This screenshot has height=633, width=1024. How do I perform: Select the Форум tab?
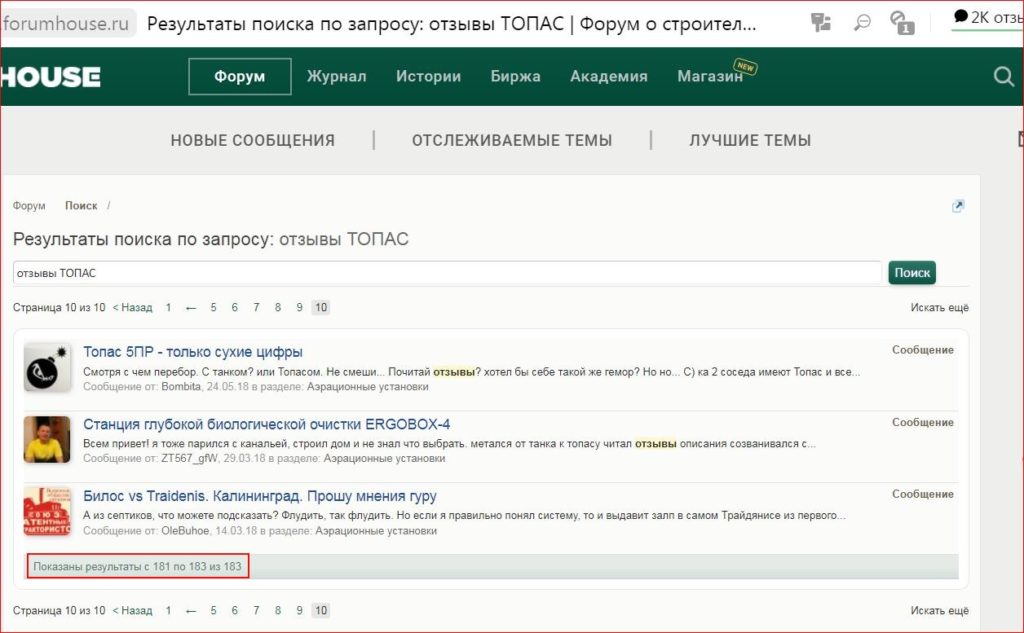coord(240,76)
